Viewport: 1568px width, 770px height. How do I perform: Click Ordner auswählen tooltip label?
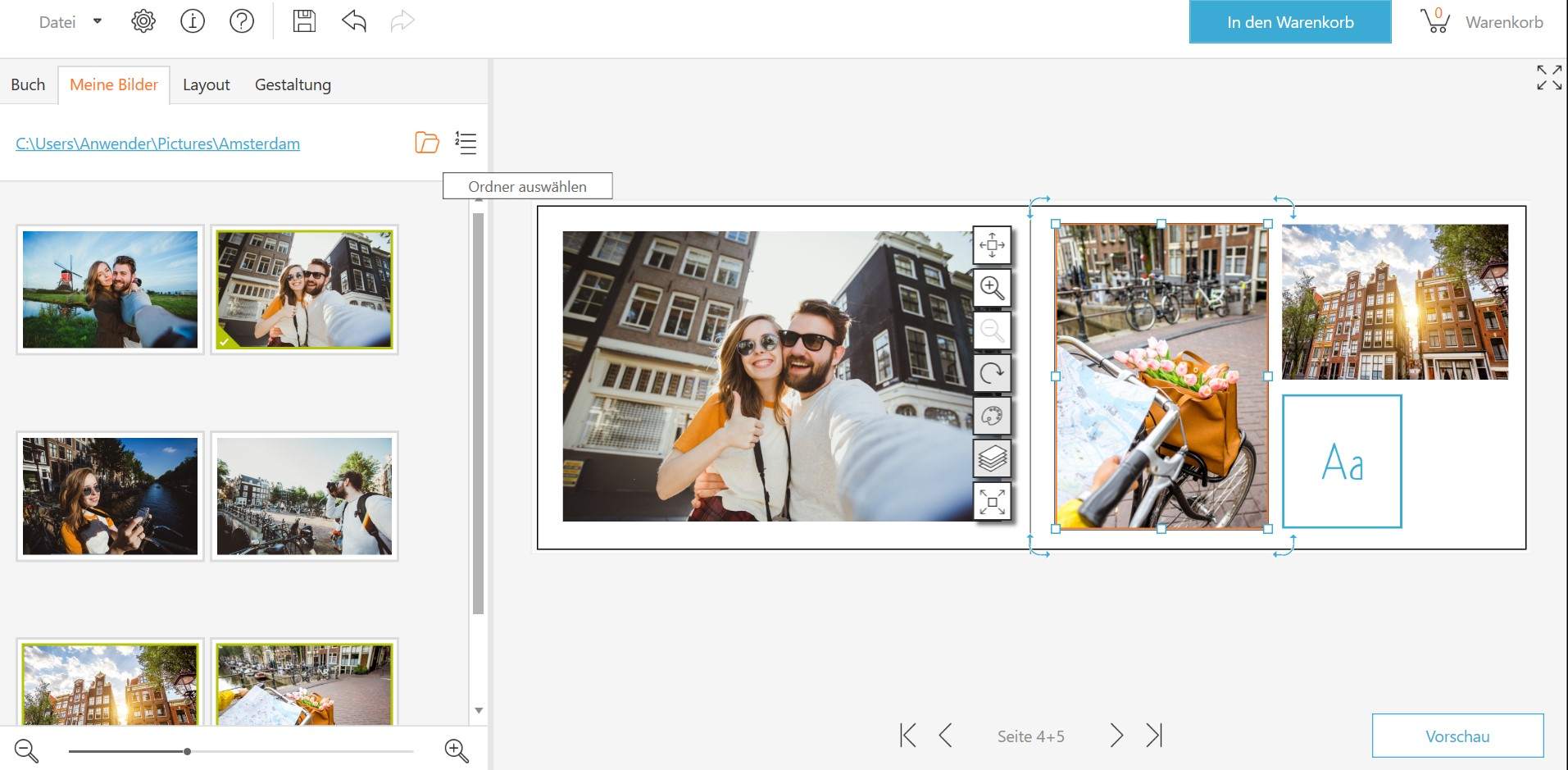point(527,186)
